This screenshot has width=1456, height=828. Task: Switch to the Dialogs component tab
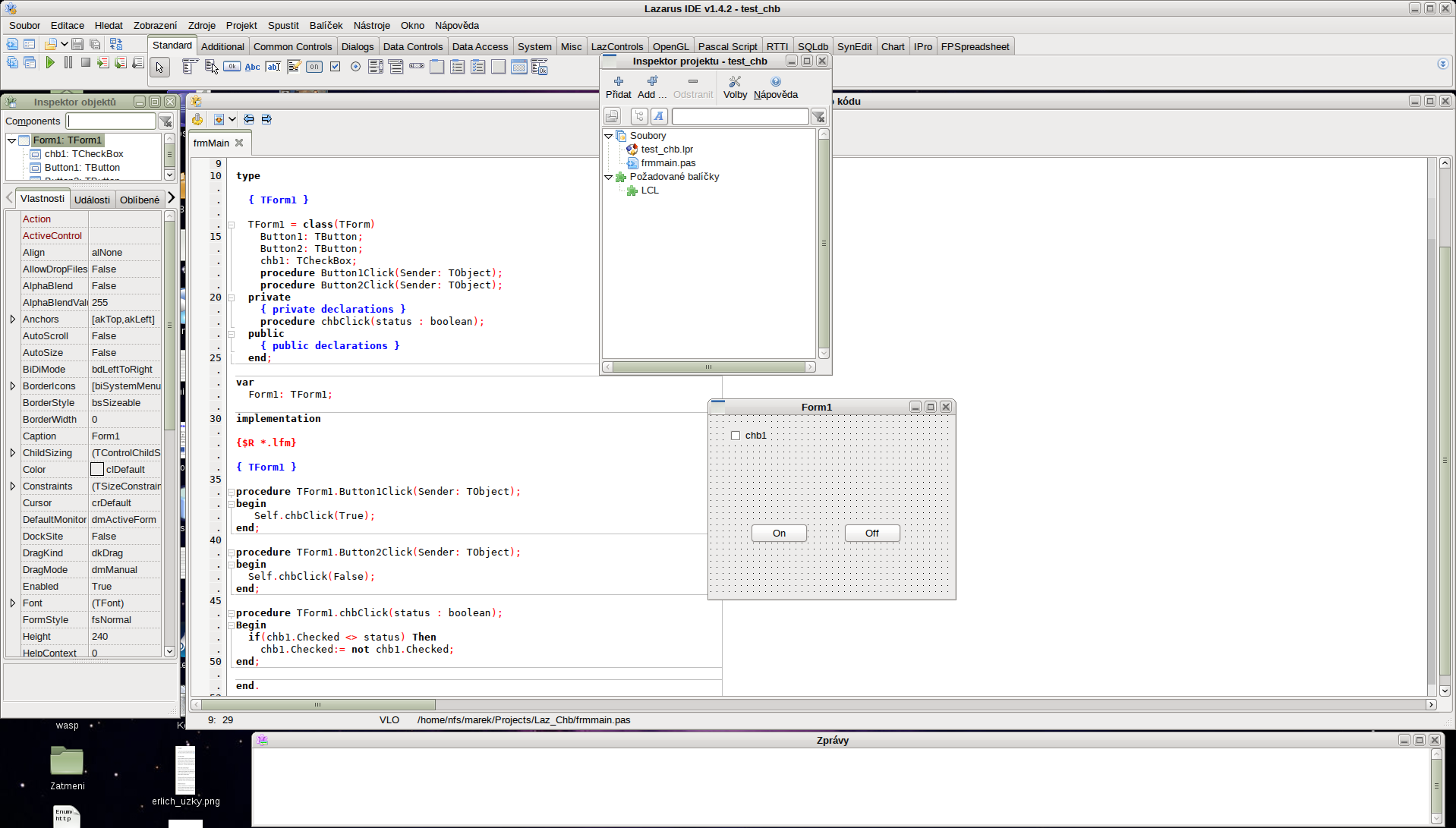click(x=357, y=46)
